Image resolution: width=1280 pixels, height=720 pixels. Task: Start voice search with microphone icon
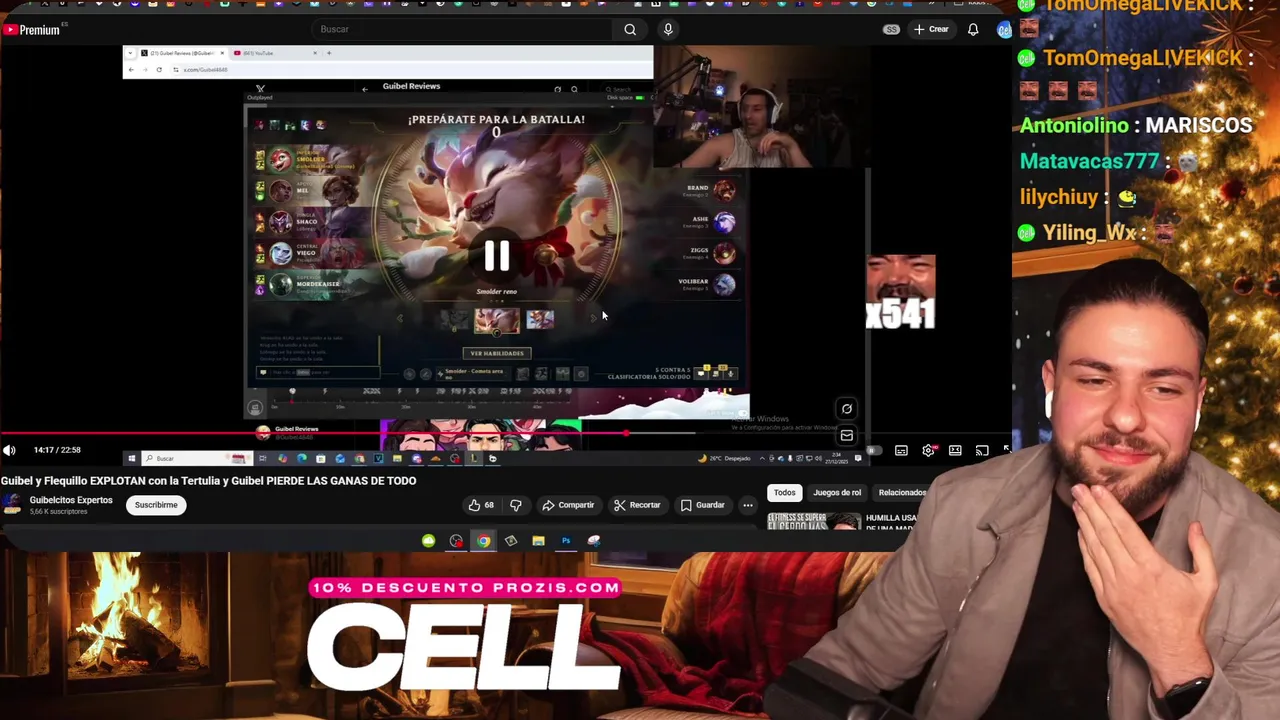(x=668, y=29)
